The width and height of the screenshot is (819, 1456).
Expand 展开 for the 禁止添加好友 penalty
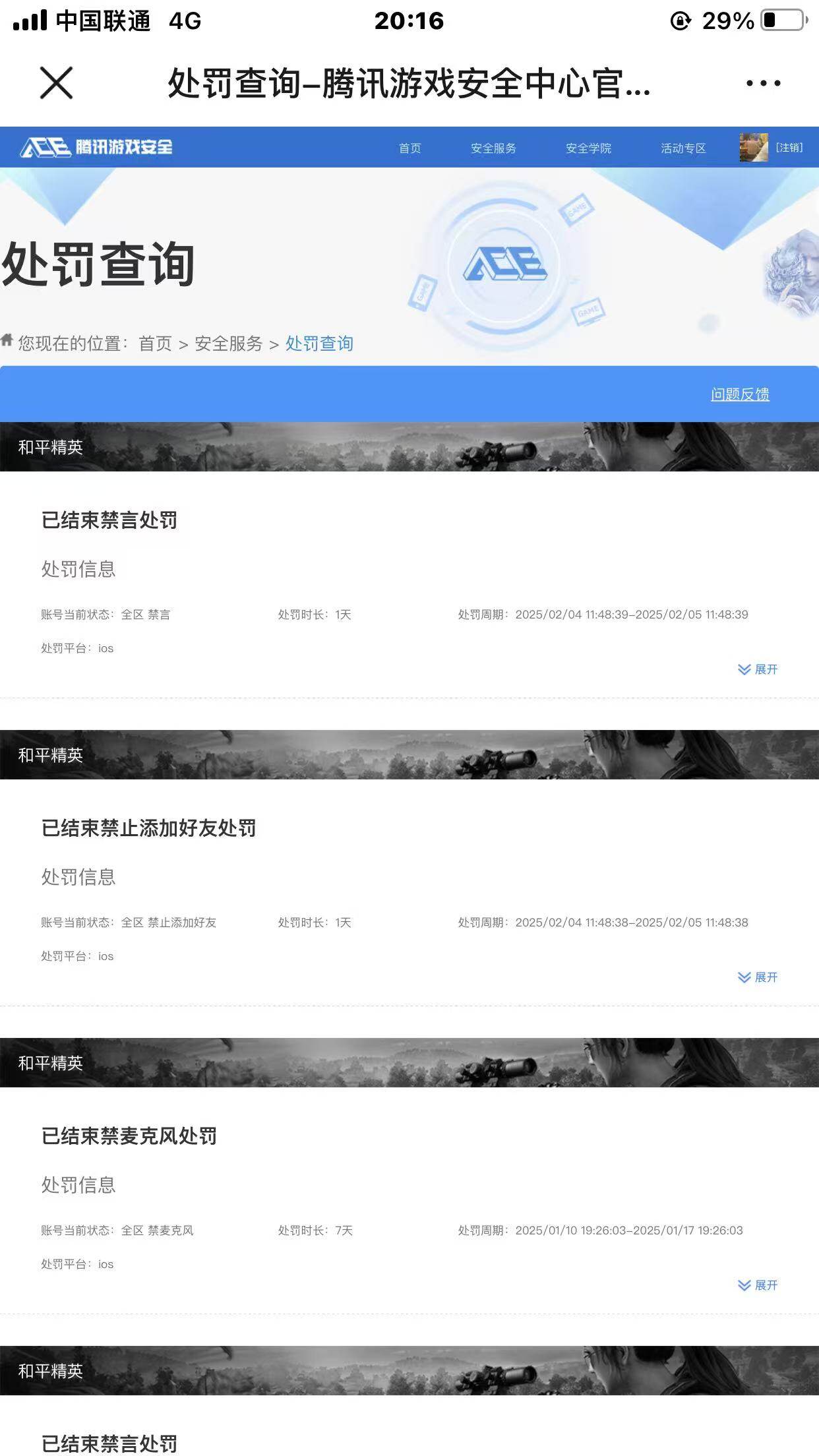(758, 977)
